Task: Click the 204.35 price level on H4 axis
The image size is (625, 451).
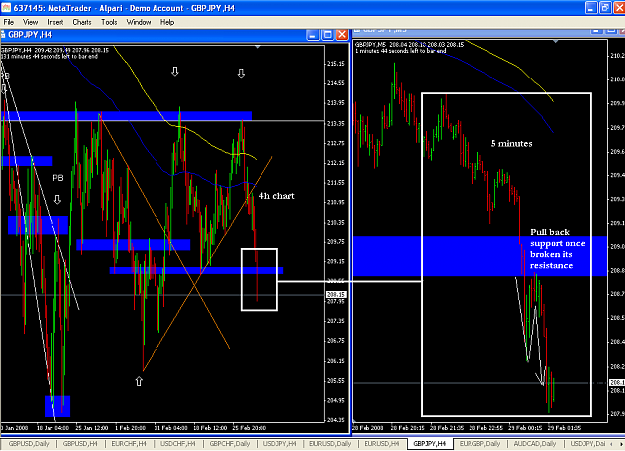Action: (x=336, y=420)
